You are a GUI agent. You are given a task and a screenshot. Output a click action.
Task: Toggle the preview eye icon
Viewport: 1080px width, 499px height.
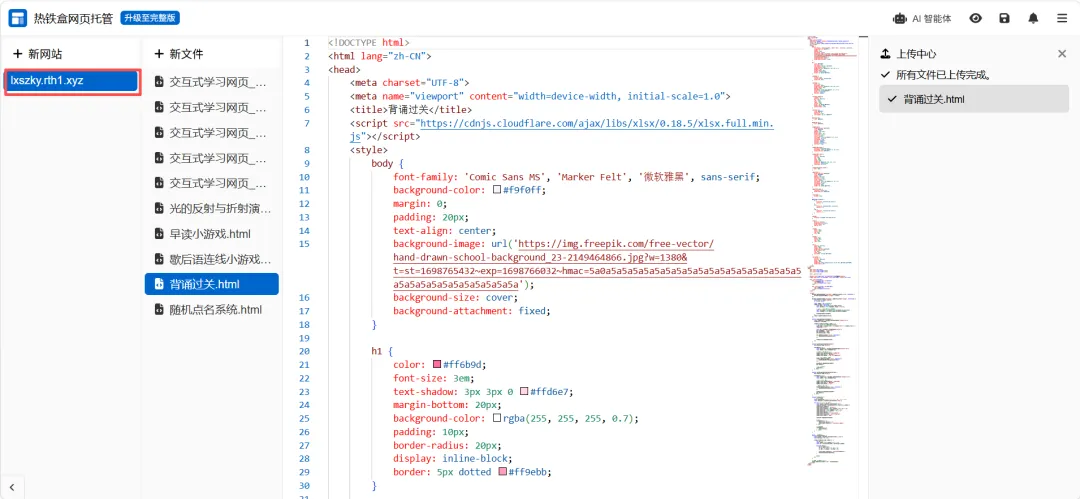coord(975,19)
